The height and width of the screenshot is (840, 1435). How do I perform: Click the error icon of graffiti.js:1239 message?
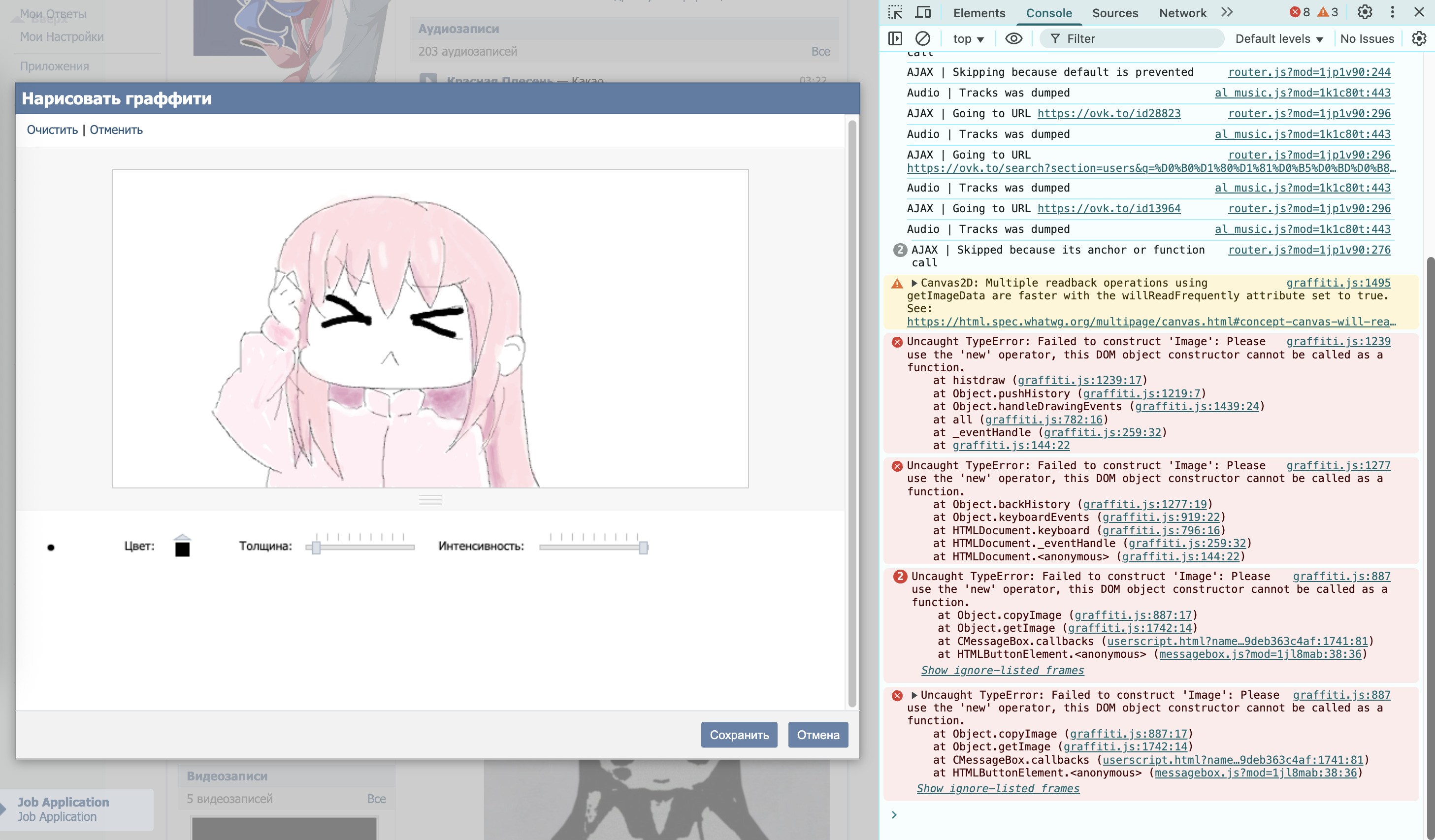coord(897,342)
